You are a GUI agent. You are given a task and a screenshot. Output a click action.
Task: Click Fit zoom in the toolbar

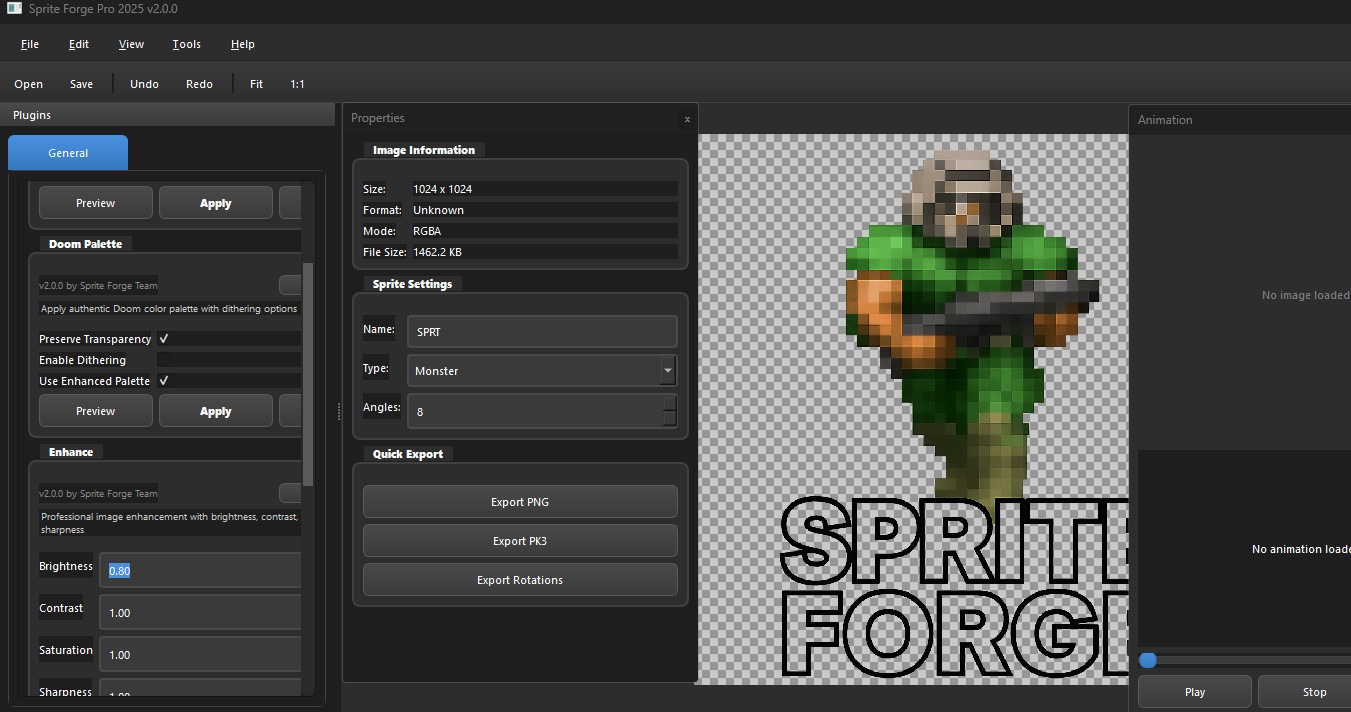(256, 84)
